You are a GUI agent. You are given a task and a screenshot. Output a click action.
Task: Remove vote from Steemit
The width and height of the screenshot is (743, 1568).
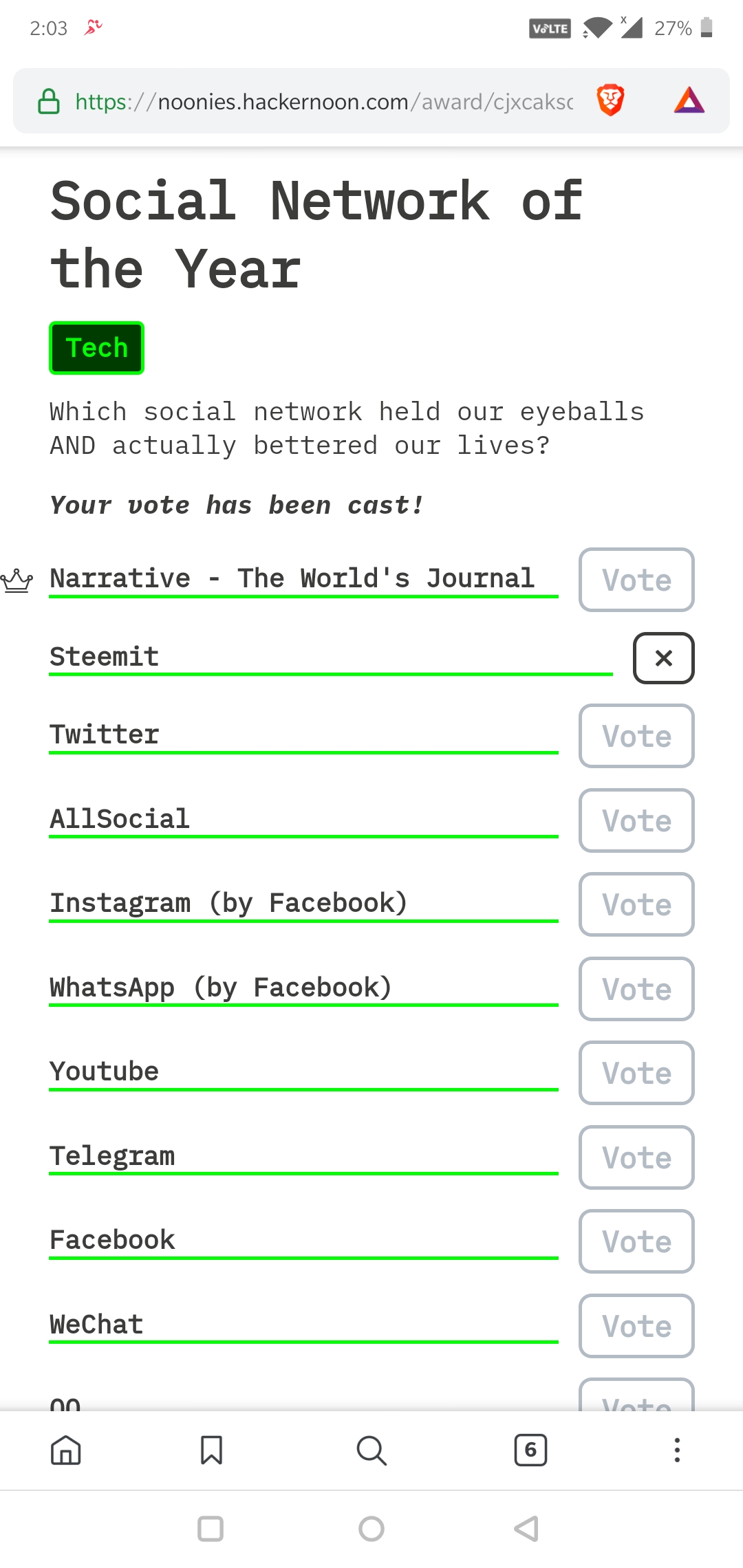(663, 658)
